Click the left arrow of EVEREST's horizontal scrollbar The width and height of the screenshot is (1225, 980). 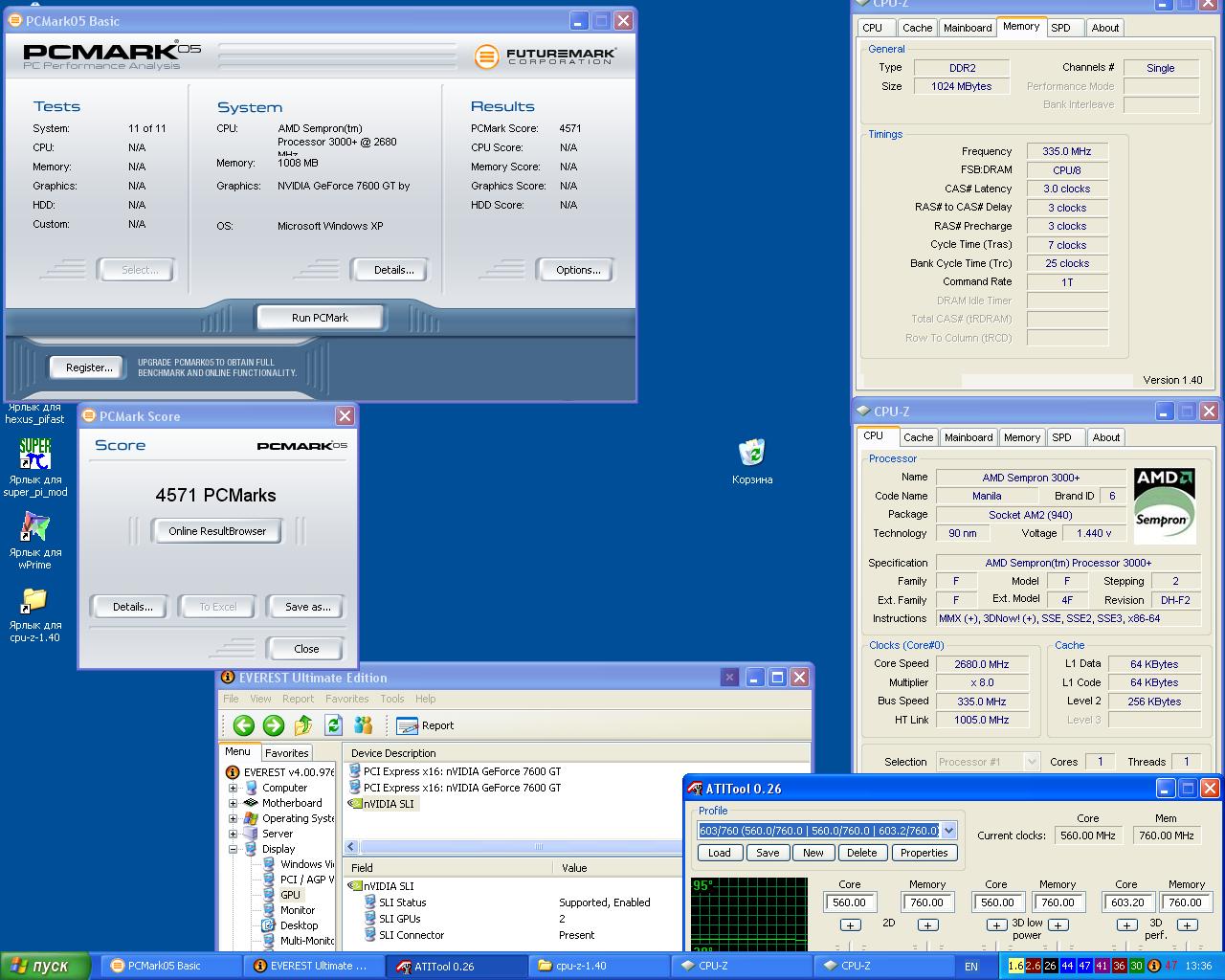coord(351,847)
